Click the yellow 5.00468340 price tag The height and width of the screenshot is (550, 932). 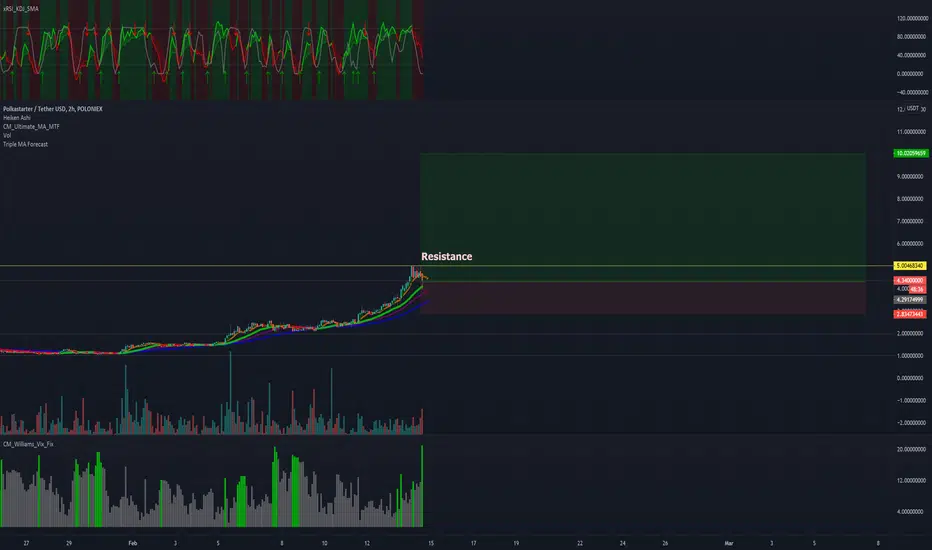(910, 266)
